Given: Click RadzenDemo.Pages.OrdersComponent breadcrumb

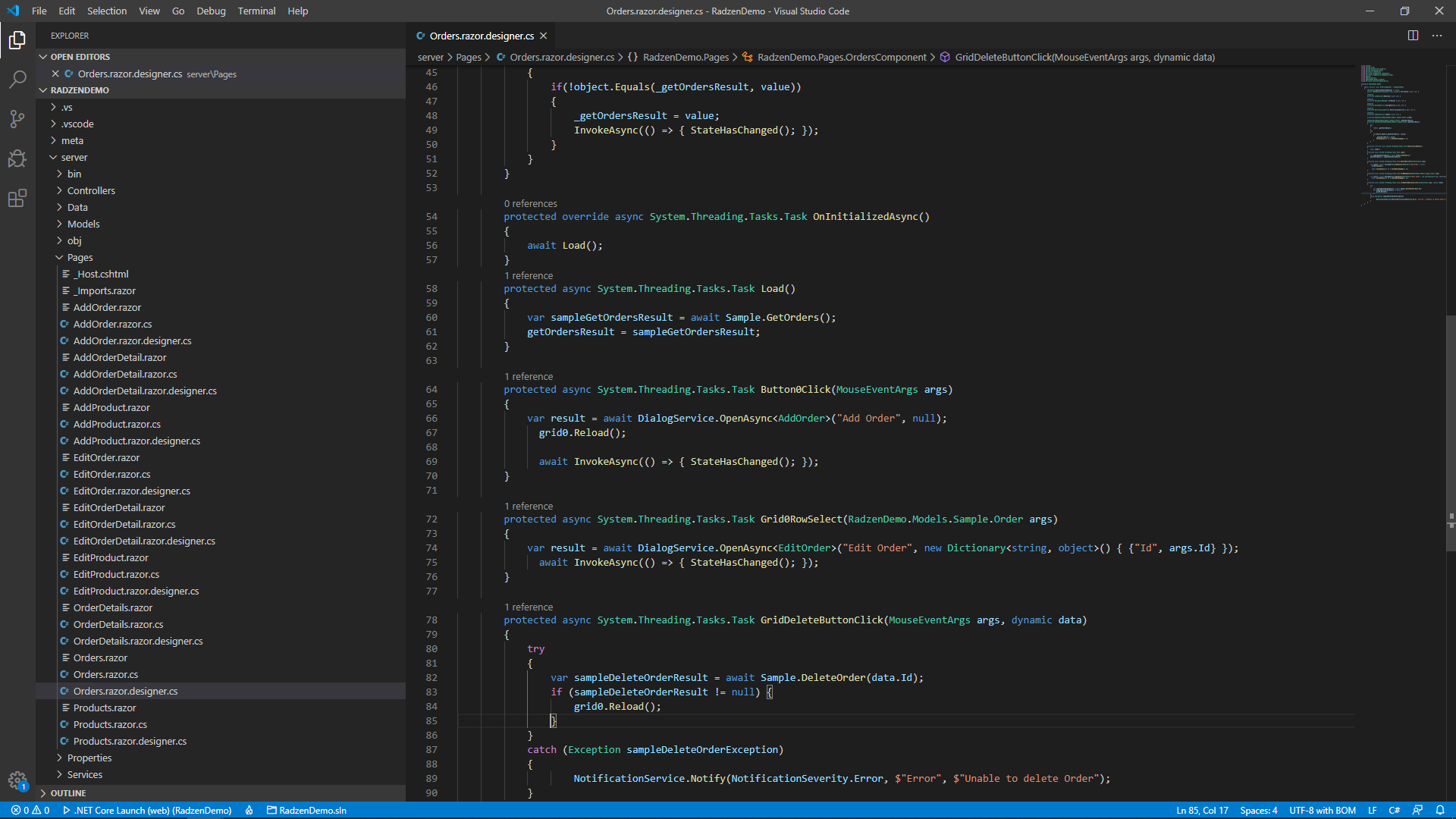Looking at the screenshot, I should pos(833,57).
